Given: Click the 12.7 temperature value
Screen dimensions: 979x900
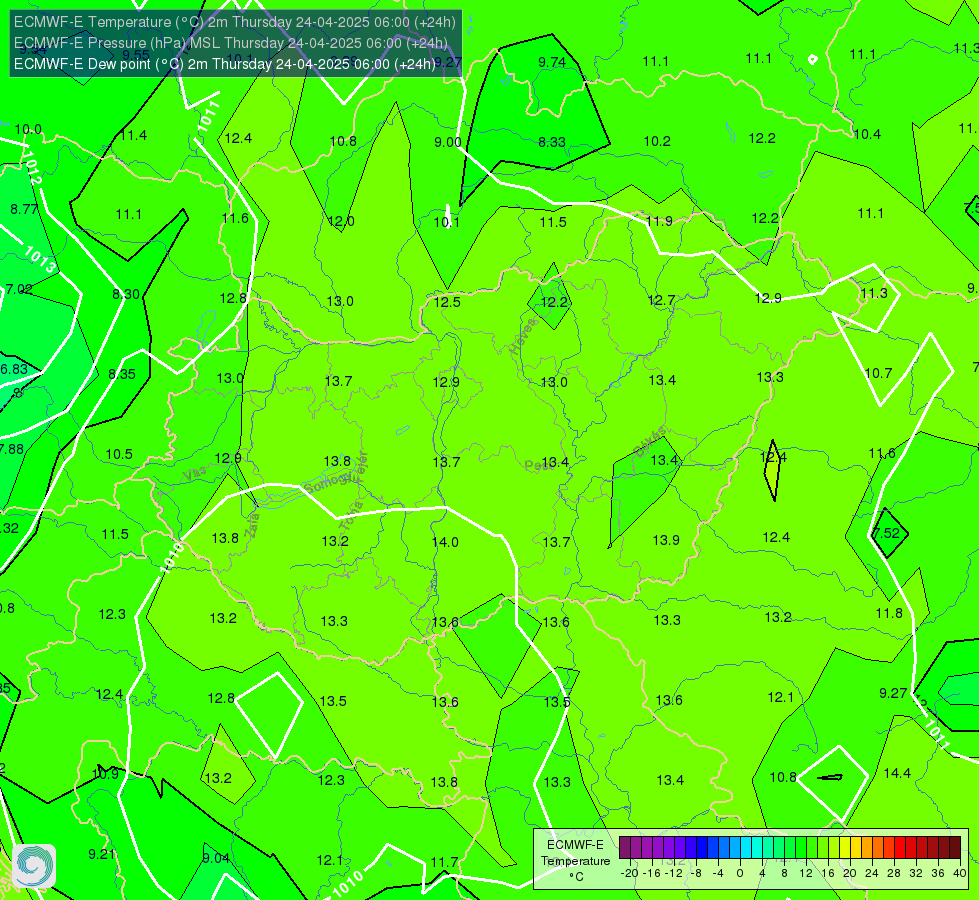Looking at the screenshot, I should pyautogui.click(x=661, y=301).
